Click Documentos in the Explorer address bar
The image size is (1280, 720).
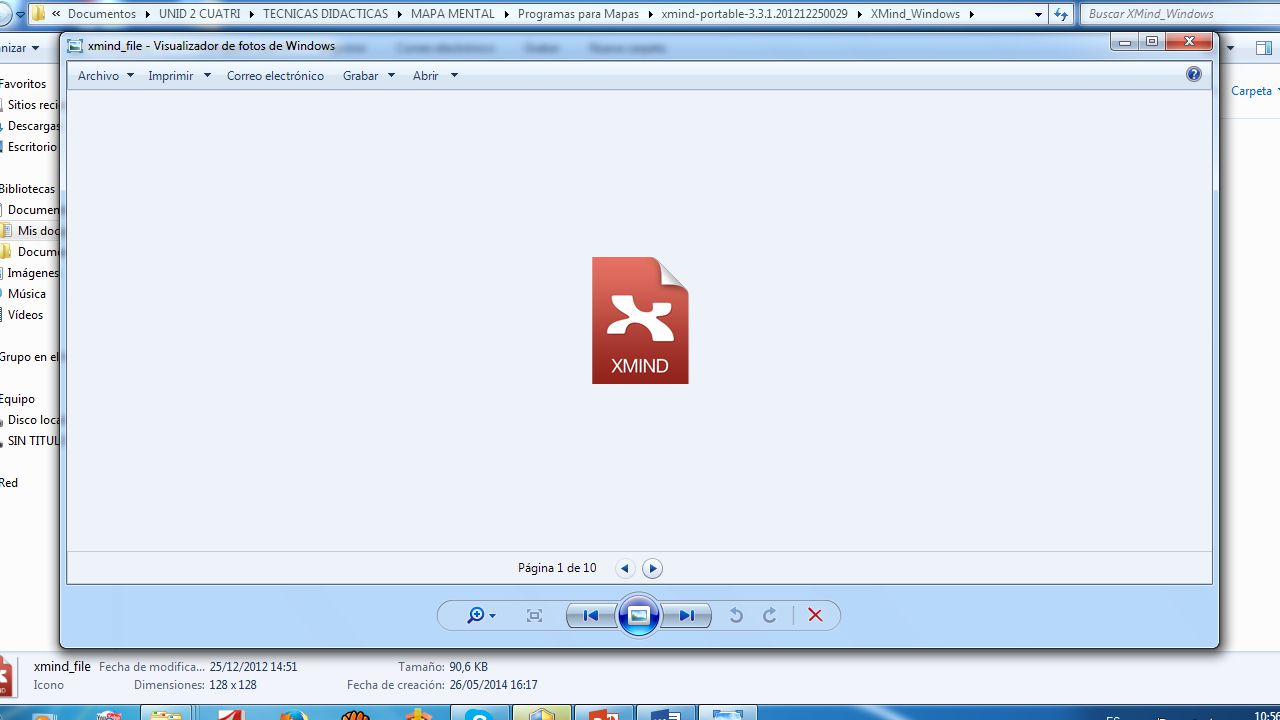pyautogui.click(x=102, y=14)
